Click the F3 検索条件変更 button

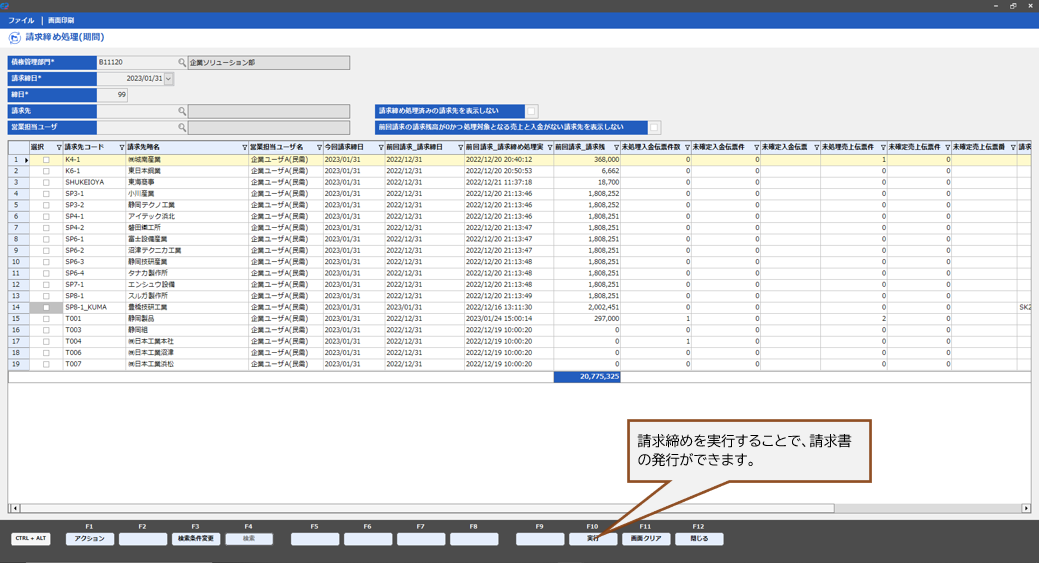coord(195,539)
